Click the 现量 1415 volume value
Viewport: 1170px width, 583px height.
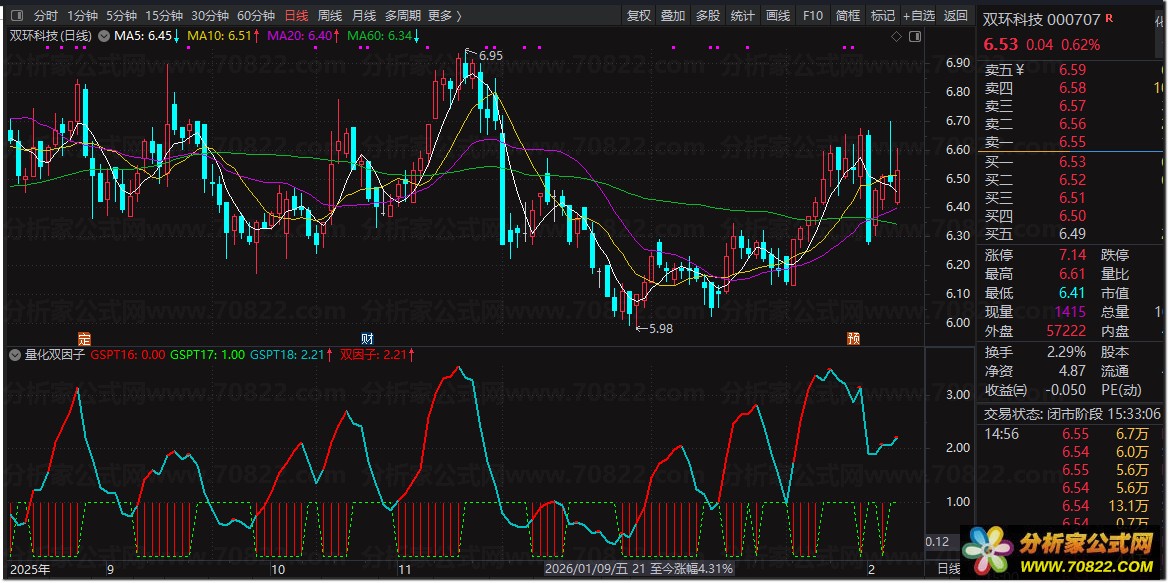coord(1072,312)
